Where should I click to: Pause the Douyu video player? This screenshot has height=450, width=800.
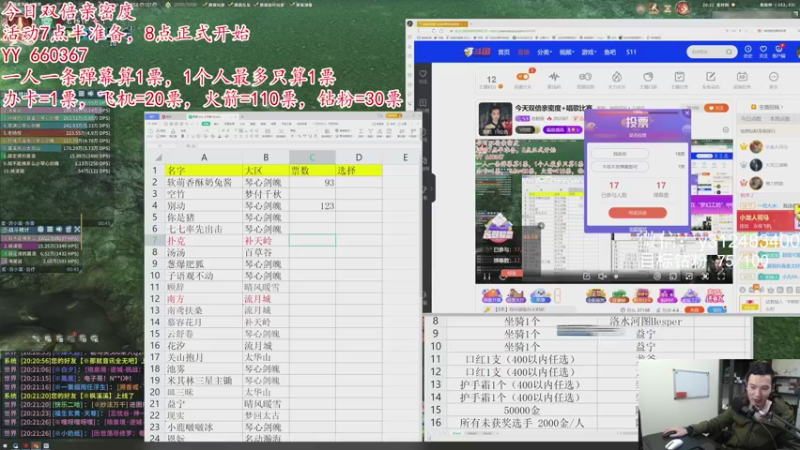(x=487, y=277)
